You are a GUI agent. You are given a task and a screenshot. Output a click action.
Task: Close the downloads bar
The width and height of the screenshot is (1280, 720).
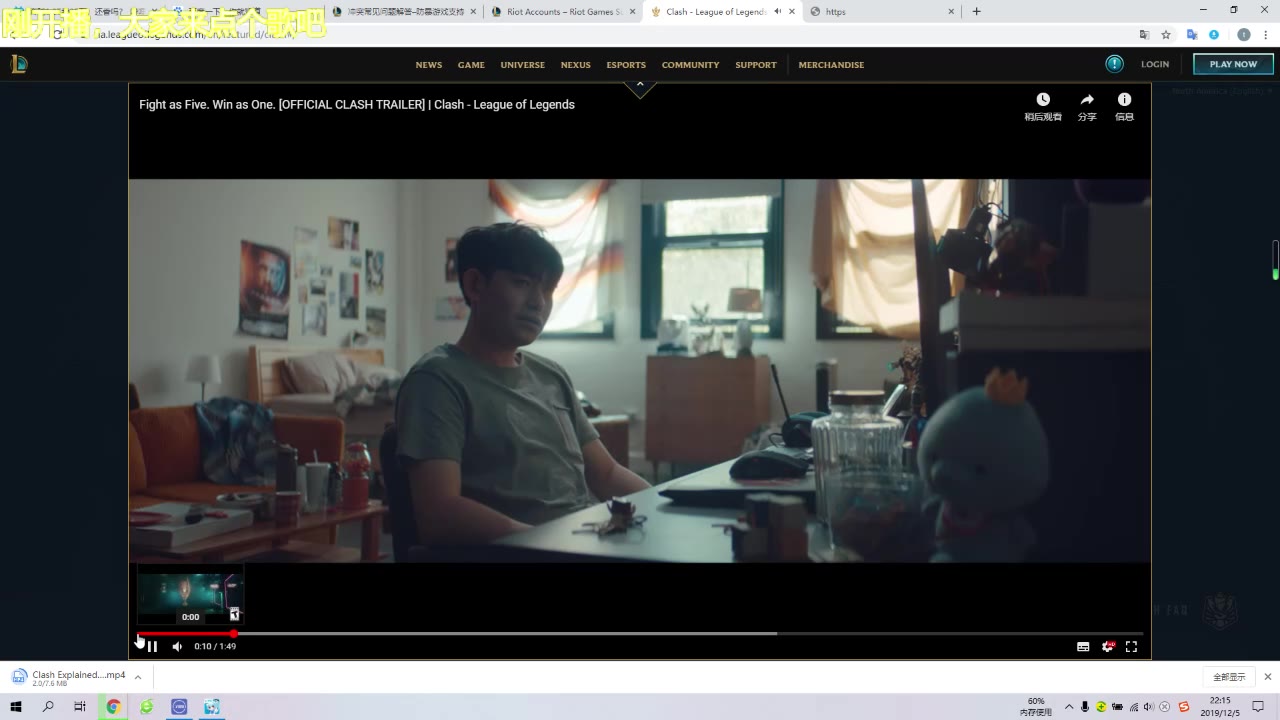click(1268, 677)
